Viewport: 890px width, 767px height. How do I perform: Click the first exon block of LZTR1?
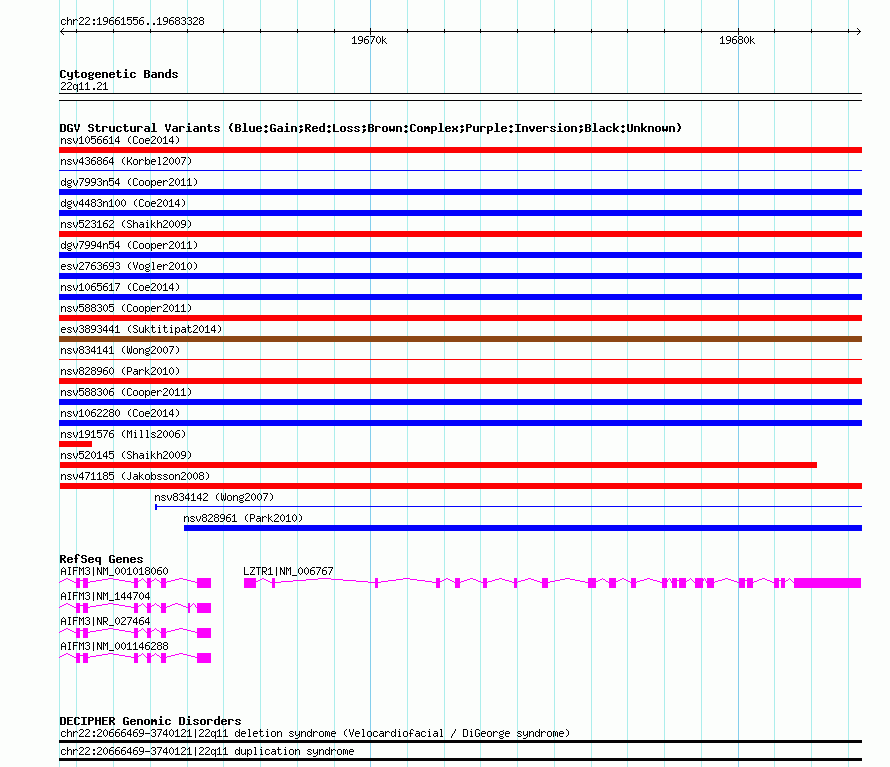point(250,583)
